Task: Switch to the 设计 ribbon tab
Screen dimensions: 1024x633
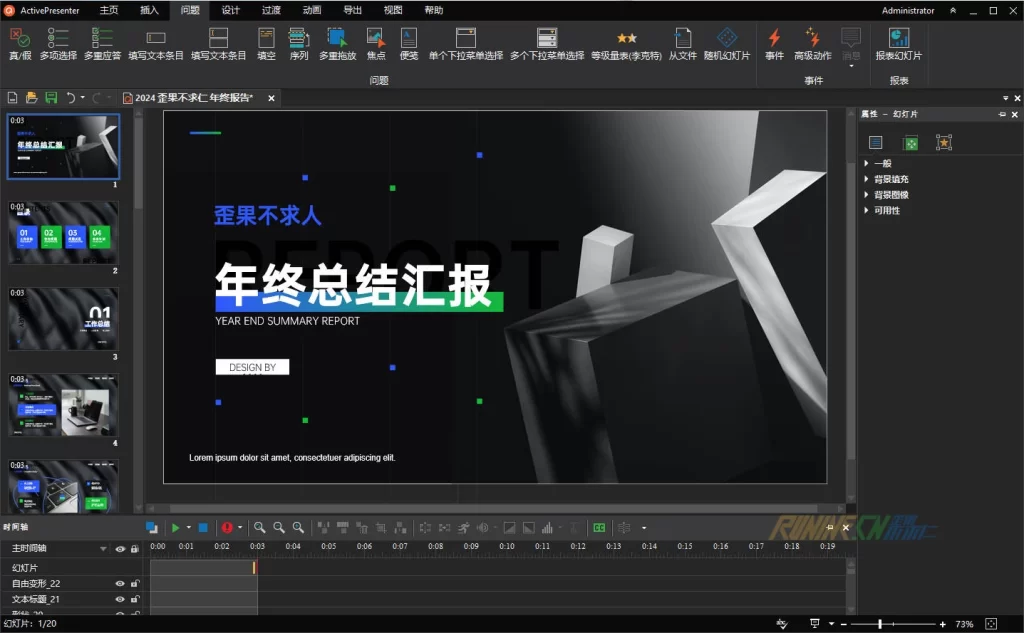Action: 230,10
